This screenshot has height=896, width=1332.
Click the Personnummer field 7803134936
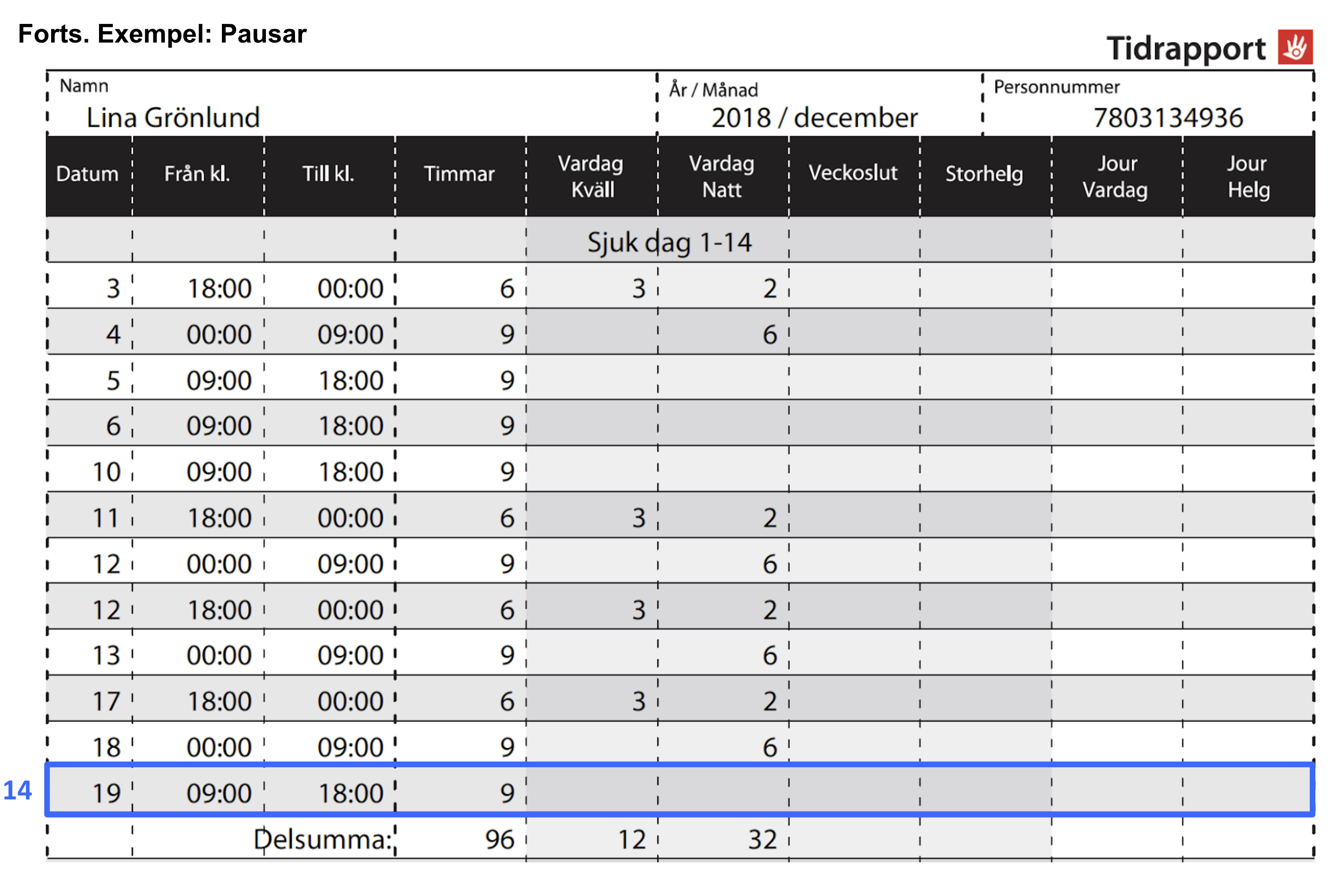(1168, 118)
